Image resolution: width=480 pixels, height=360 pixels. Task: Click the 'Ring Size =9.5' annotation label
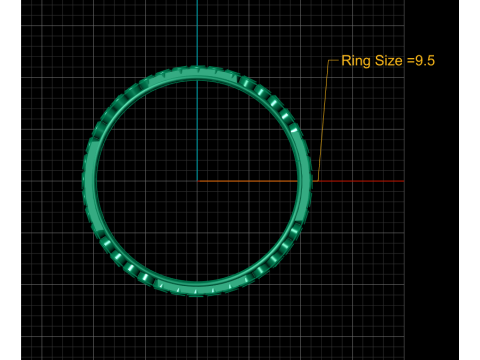click(388, 61)
